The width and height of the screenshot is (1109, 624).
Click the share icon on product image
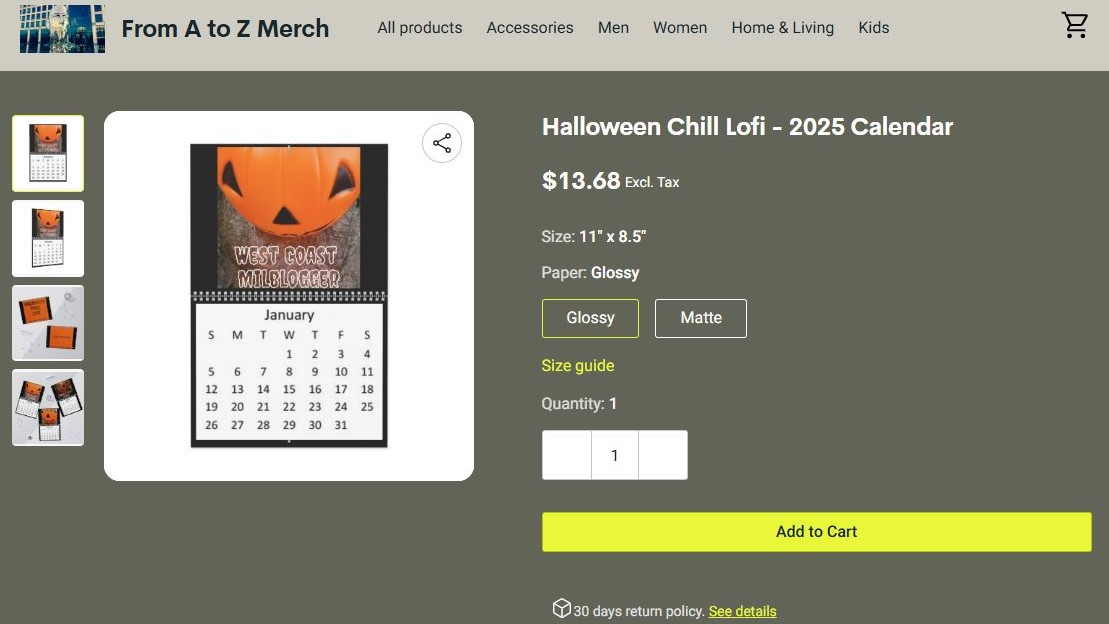click(x=442, y=143)
